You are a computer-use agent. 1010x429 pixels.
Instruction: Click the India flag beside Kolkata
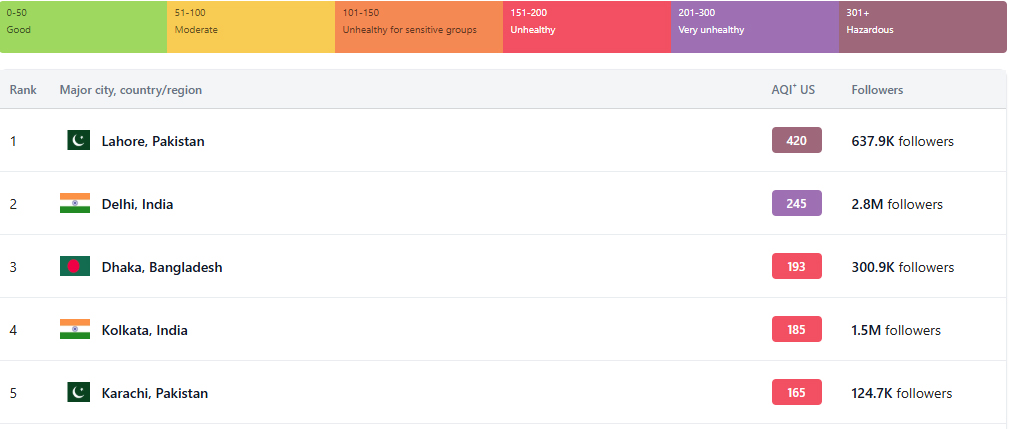tap(75, 330)
